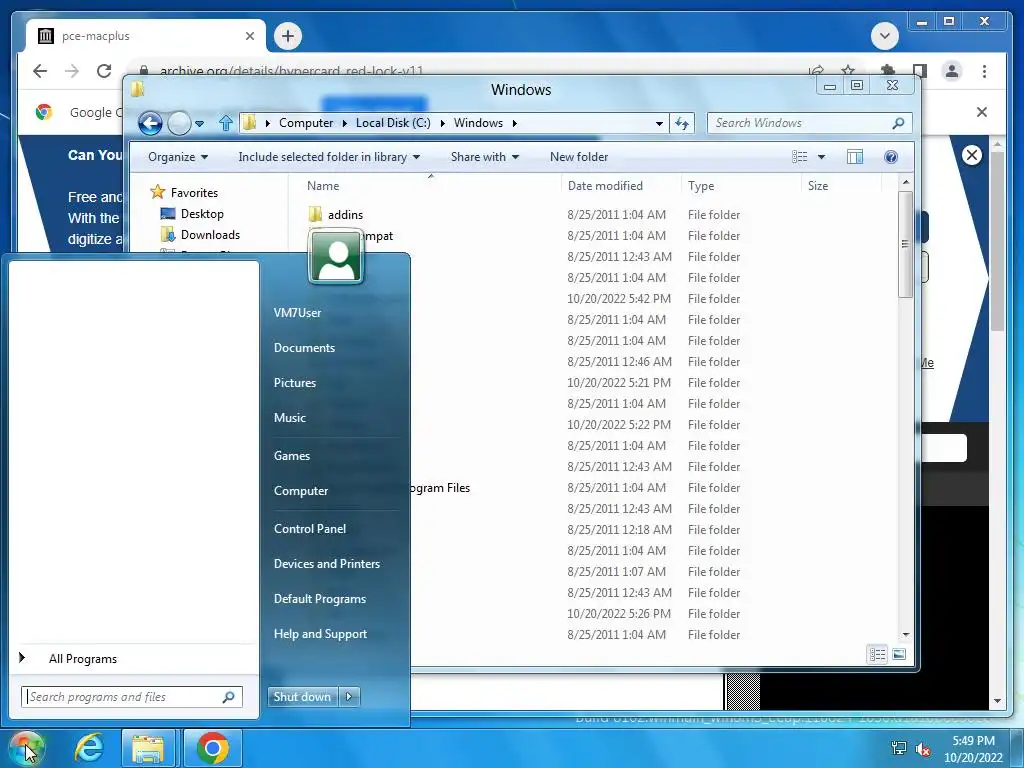This screenshot has height=768, width=1024.
Task: Open the Shut down options arrow
Action: pos(349,697)
